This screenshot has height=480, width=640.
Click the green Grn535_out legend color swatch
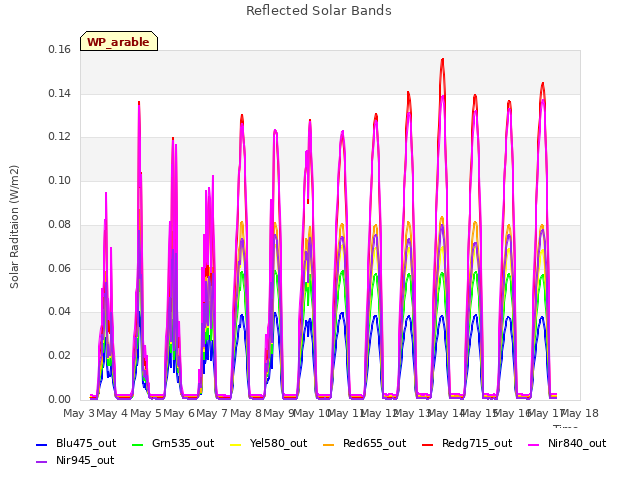(138, 444)
